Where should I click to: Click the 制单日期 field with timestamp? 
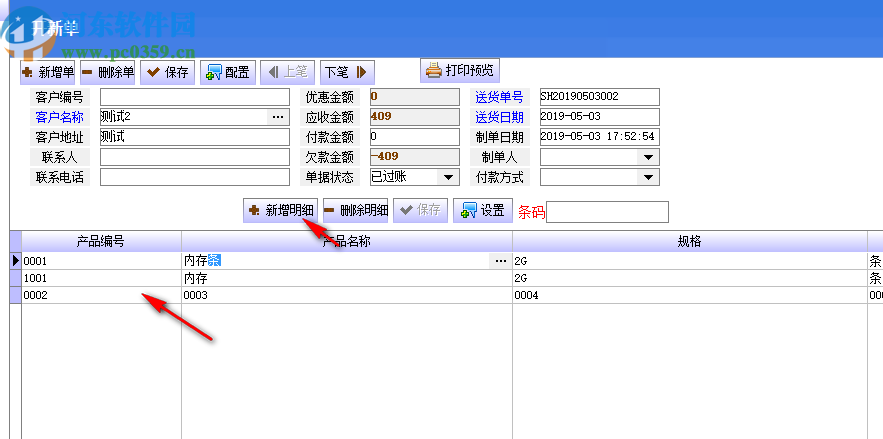coord(599,137)
